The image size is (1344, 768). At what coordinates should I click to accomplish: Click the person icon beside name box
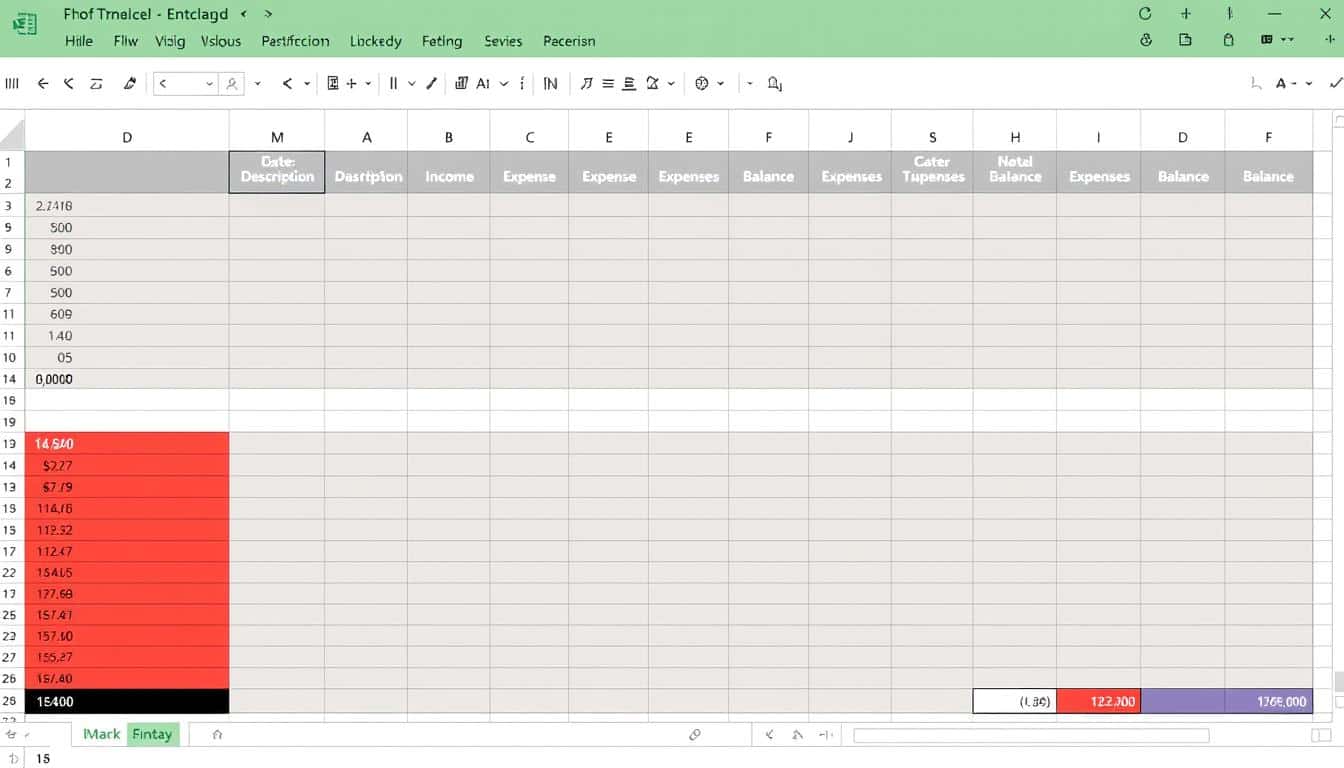pyautogui.click(x=232, y=84)
